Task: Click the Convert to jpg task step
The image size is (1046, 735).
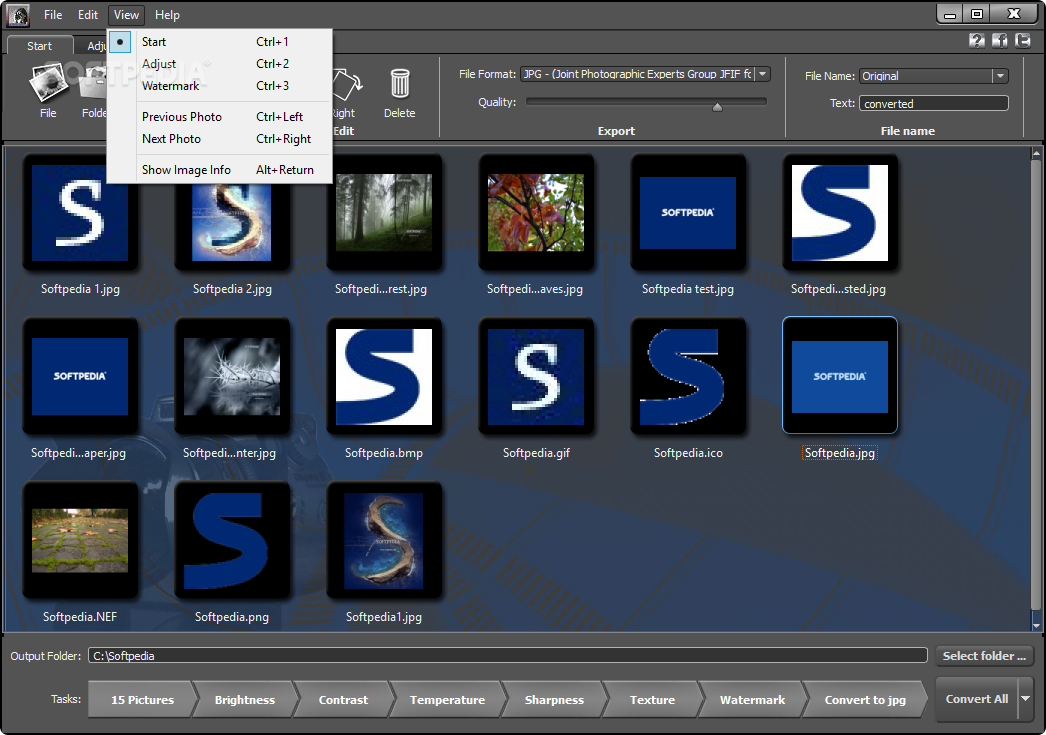Action: point(865,700)
